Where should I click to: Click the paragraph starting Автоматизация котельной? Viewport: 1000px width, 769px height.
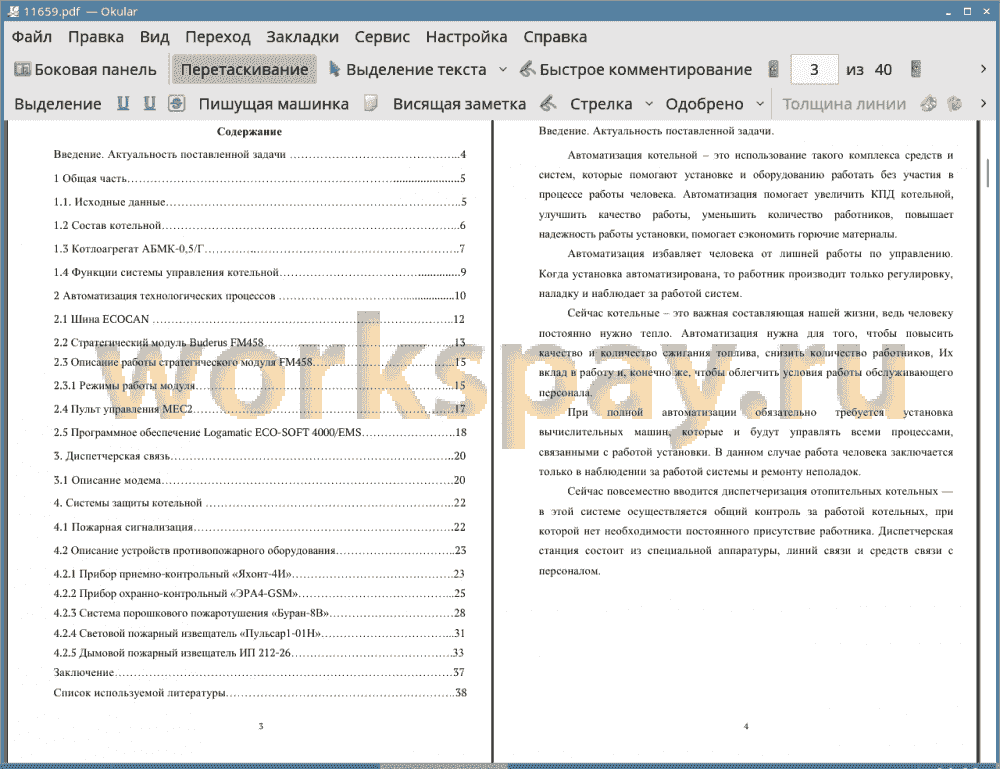746,194
